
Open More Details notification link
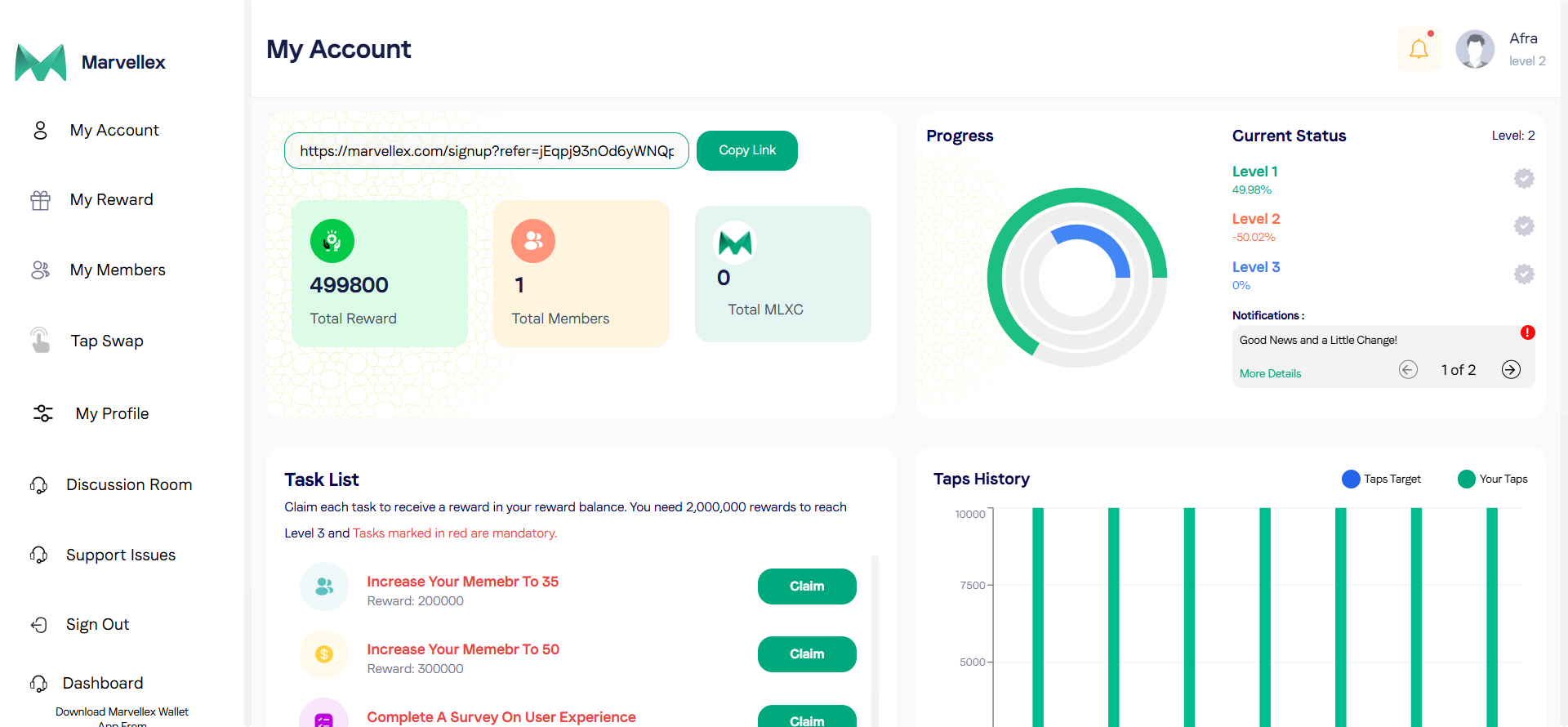coord(1270,373)
